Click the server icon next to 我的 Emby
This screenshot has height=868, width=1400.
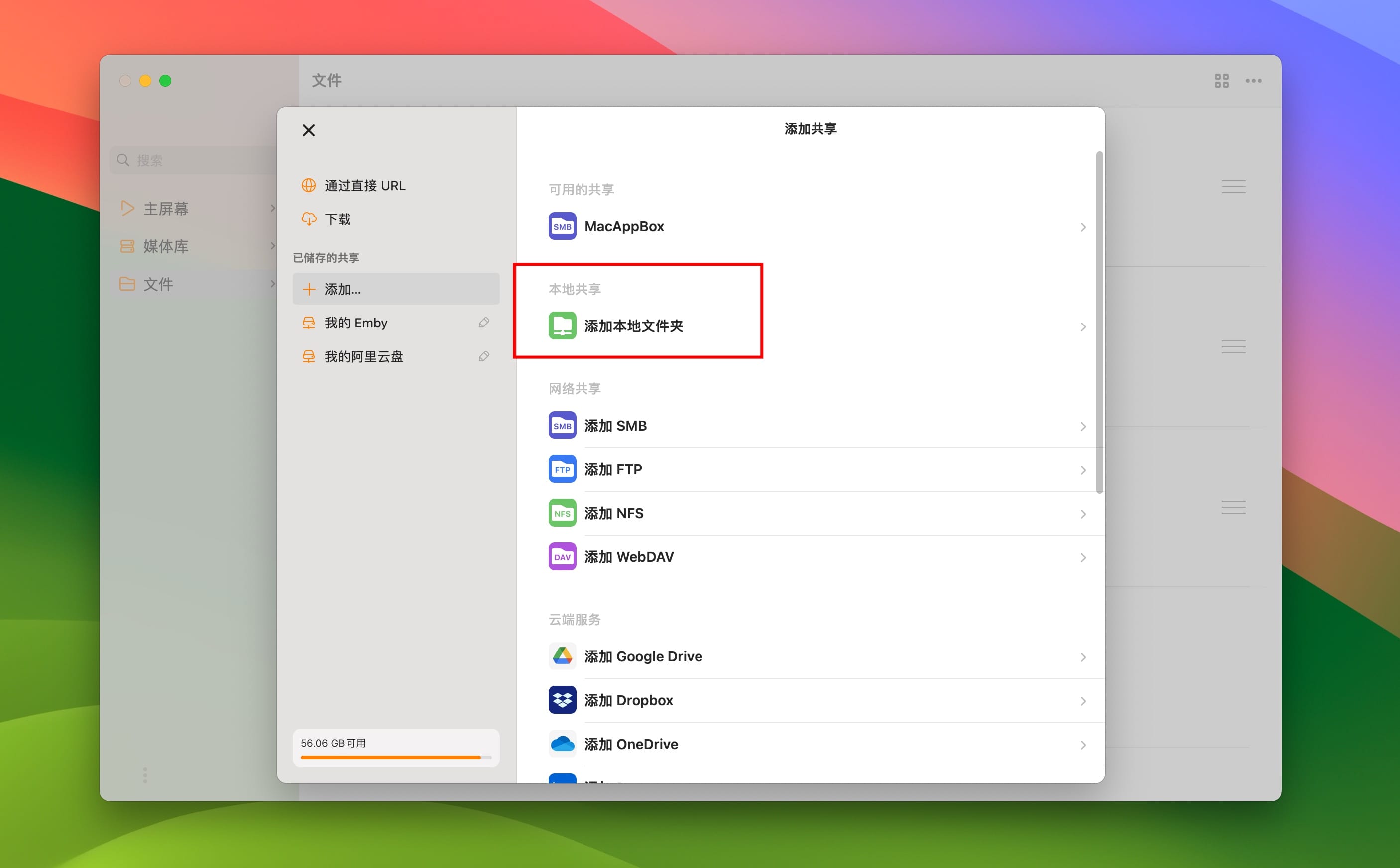(308, 323)
